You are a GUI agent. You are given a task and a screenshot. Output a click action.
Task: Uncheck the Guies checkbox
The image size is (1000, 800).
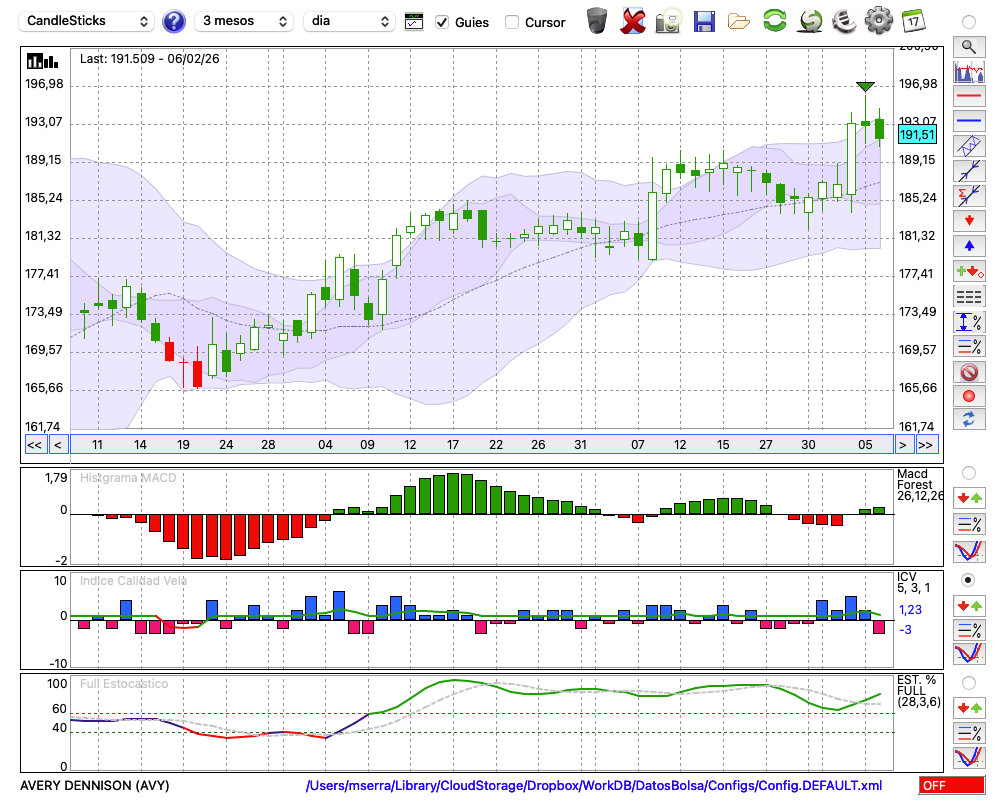click(x=442, y=22)
